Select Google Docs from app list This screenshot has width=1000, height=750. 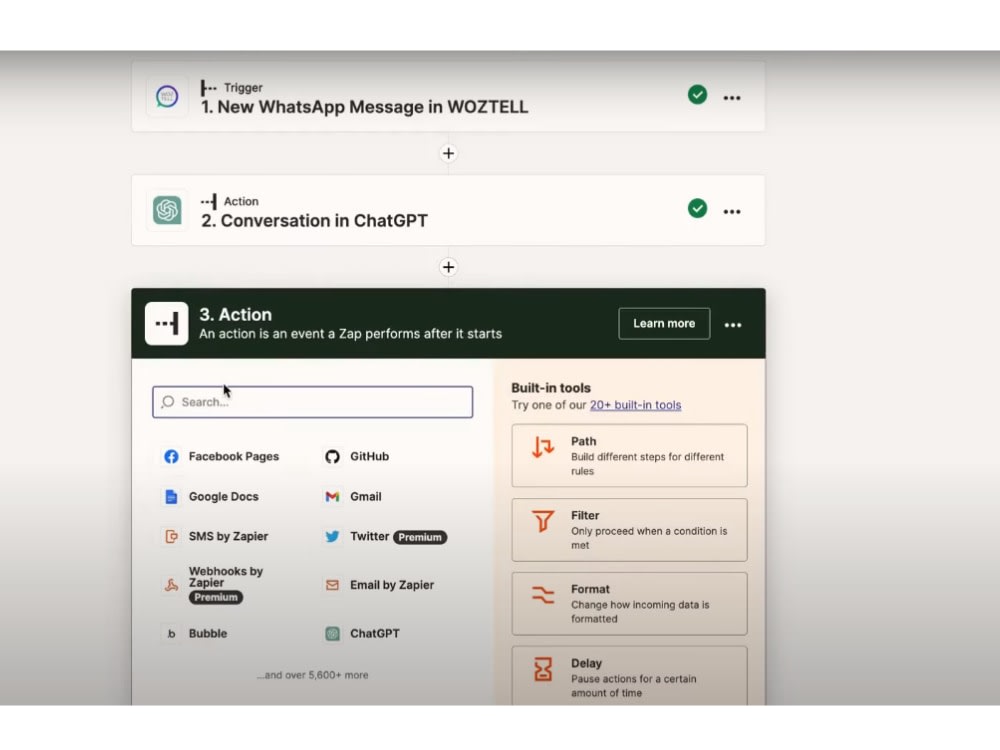point(222,496)
